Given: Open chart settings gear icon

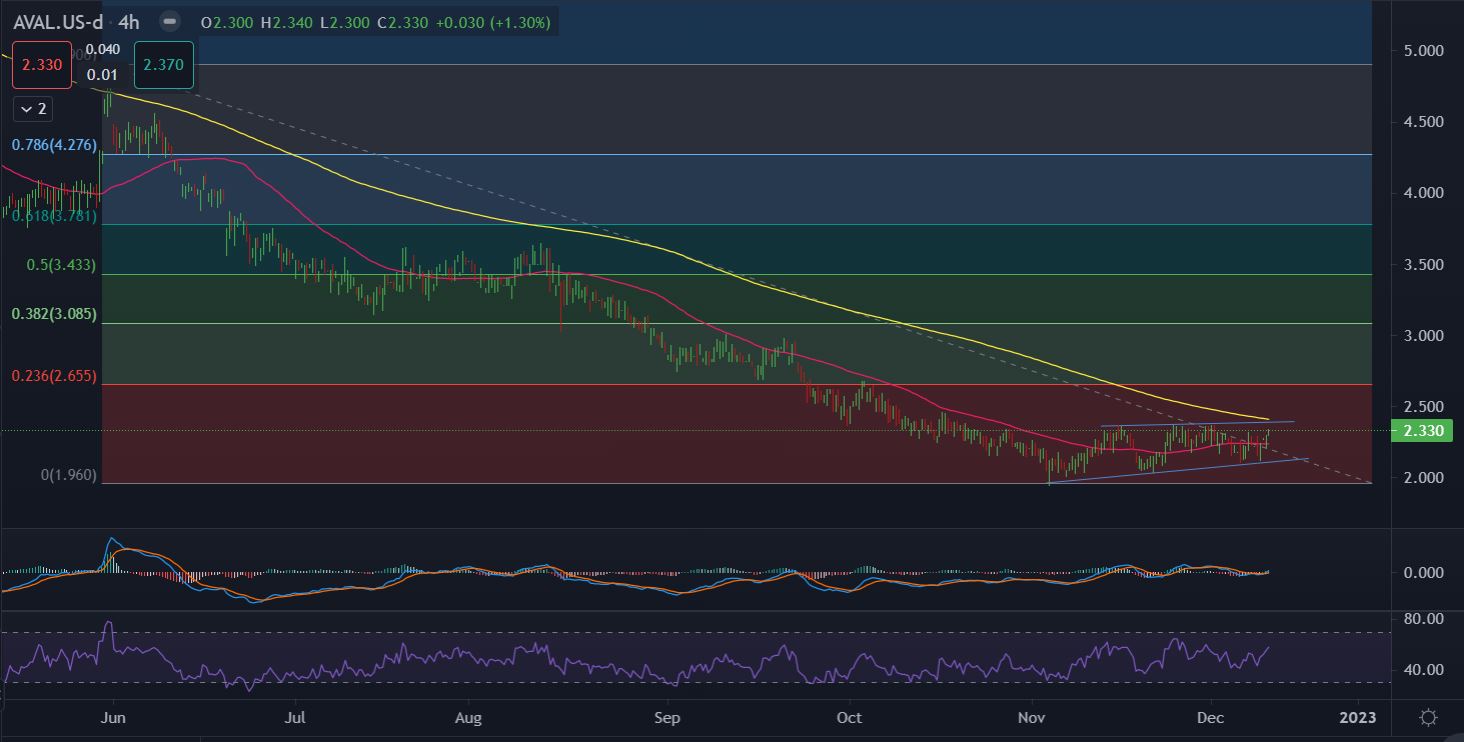Looking at the screenshot, I should (1428, 717).
